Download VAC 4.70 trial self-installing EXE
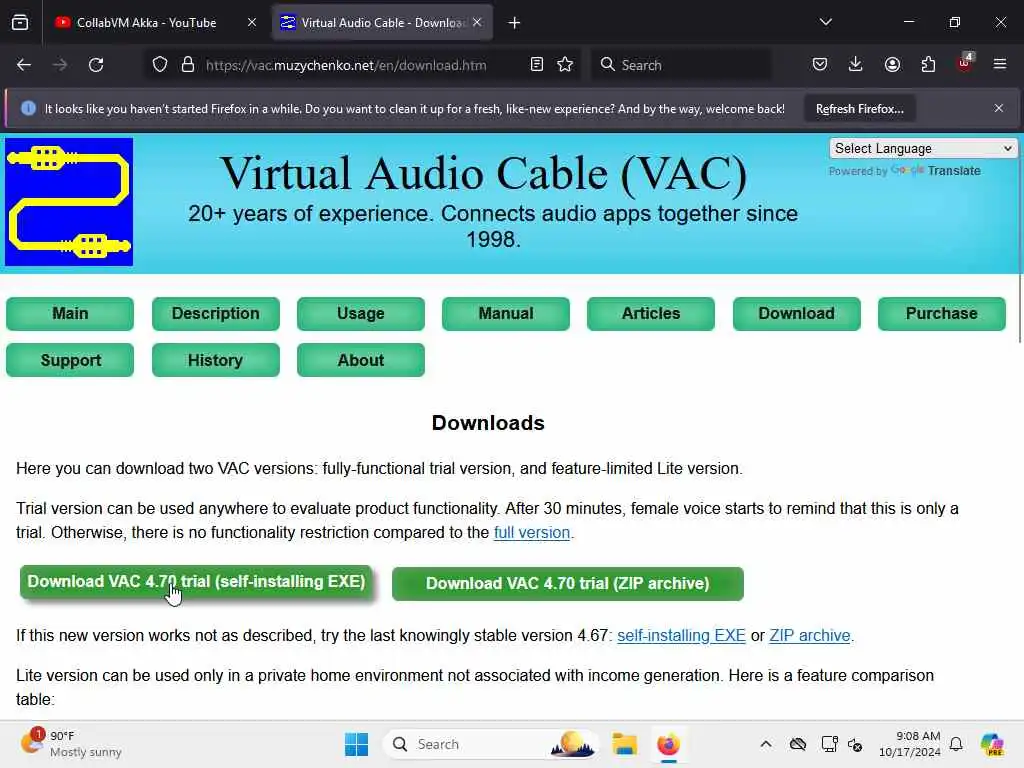 [x=196, y=582]
